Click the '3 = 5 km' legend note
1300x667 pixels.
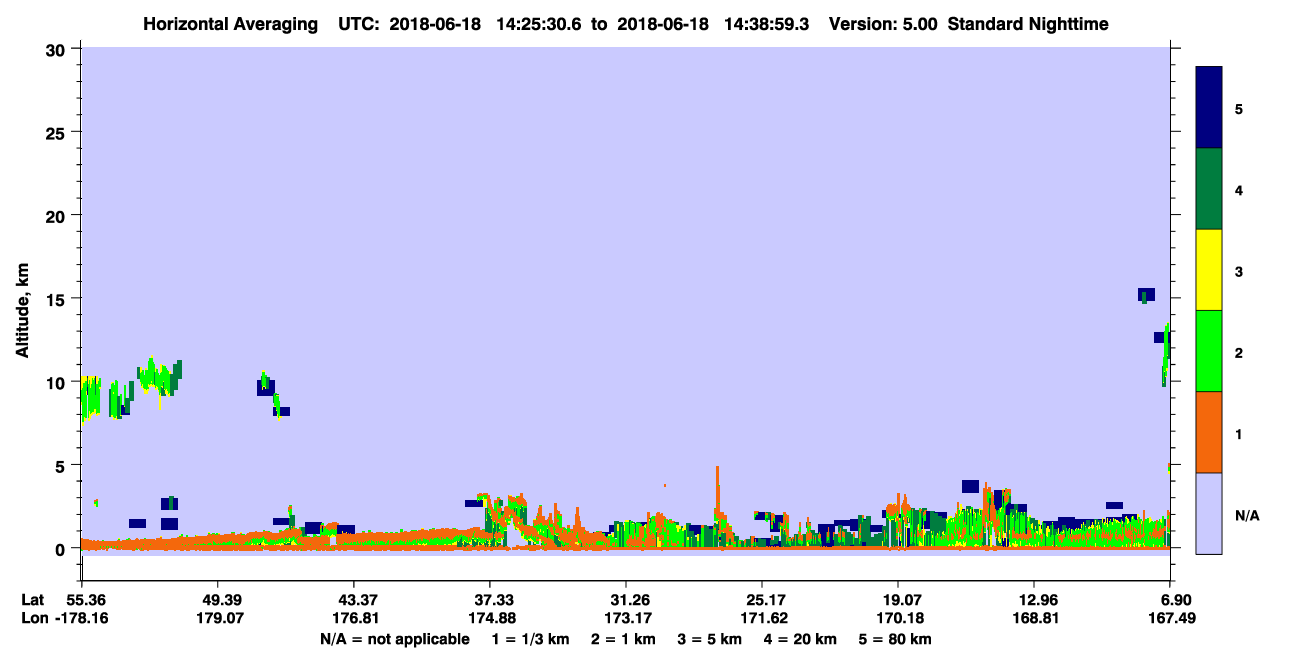click(x=708, y=638)
